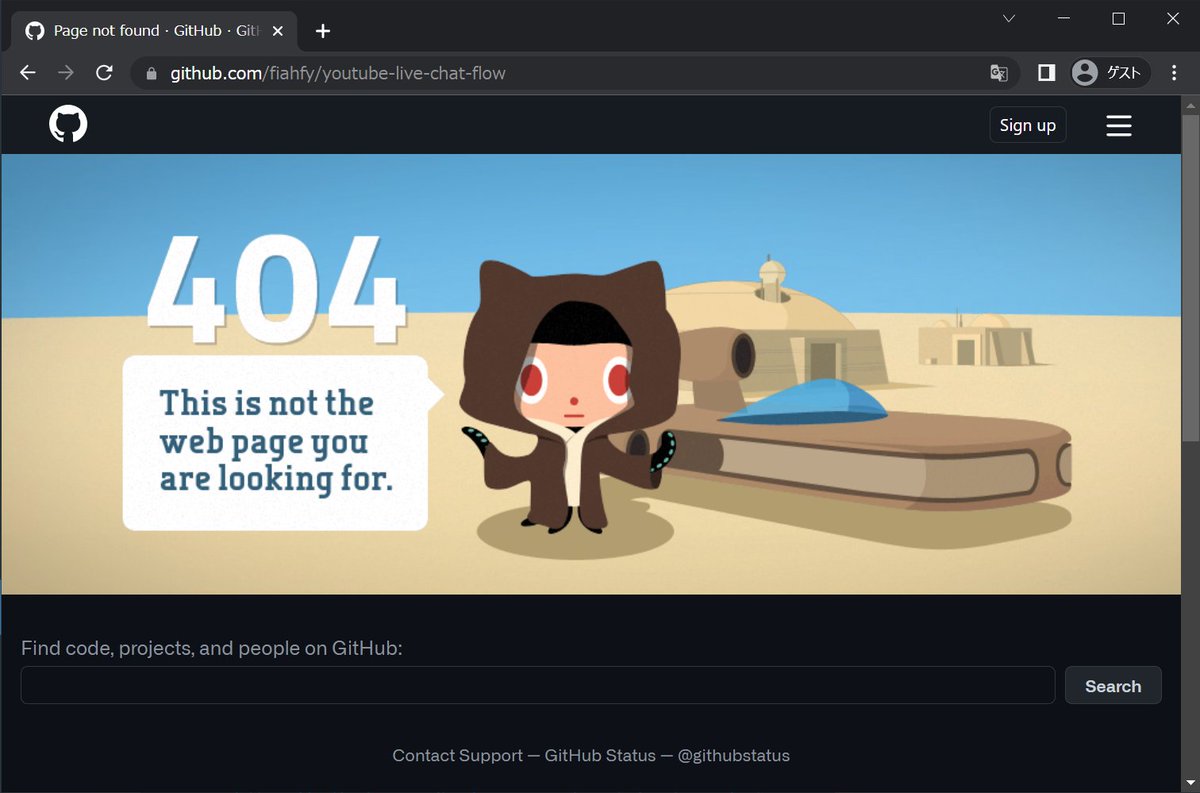Focus the GitHub search input field
Screen dimensions: 1200x793
point(538,685)
